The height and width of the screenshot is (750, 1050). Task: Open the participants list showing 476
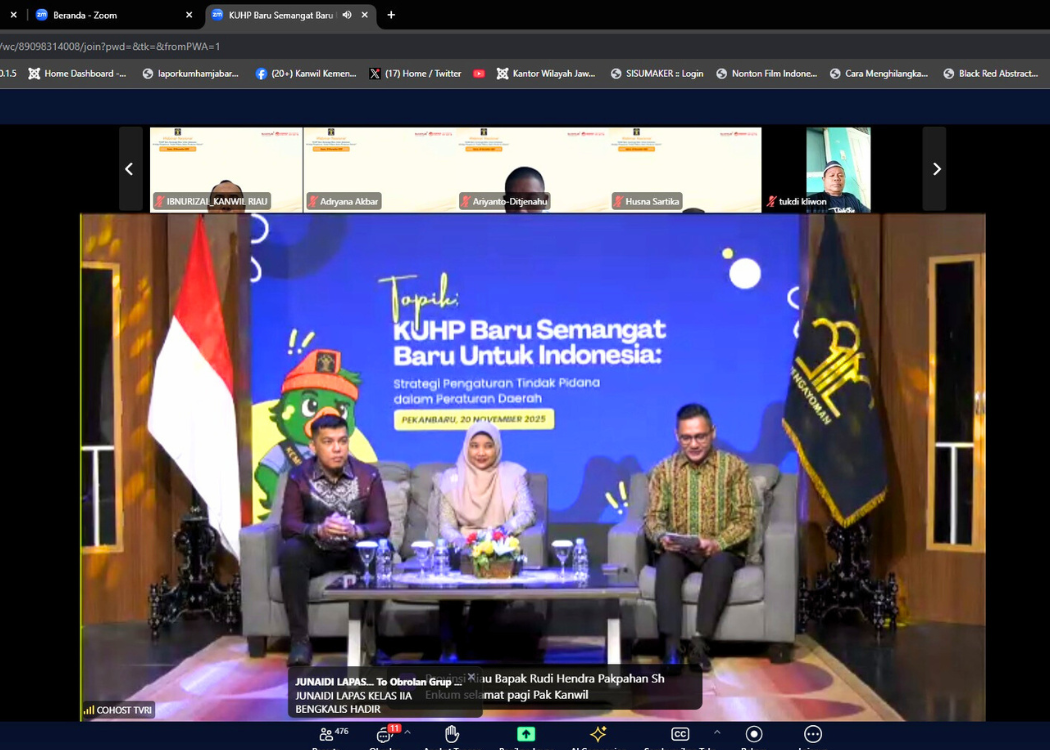pos(327,735)
